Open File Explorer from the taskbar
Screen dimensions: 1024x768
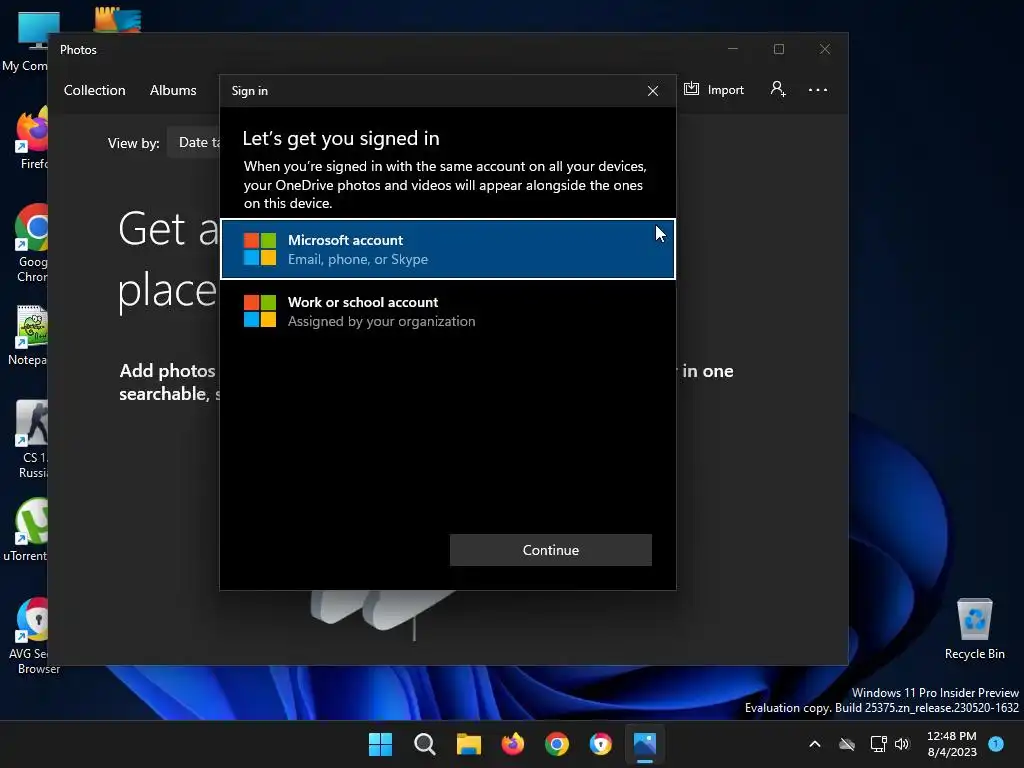pos(468,744)
